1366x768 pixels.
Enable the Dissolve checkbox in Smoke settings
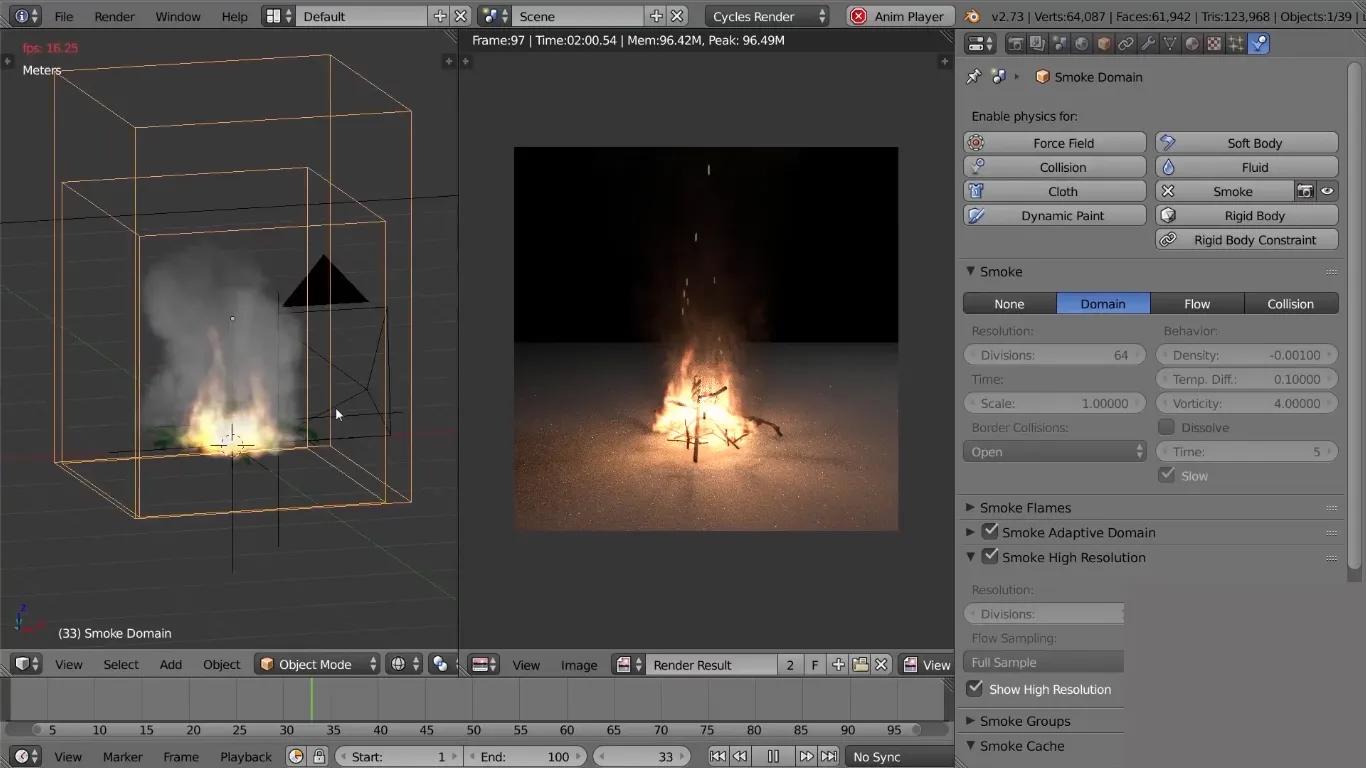pyautogui.click(x=1166, y=427)
